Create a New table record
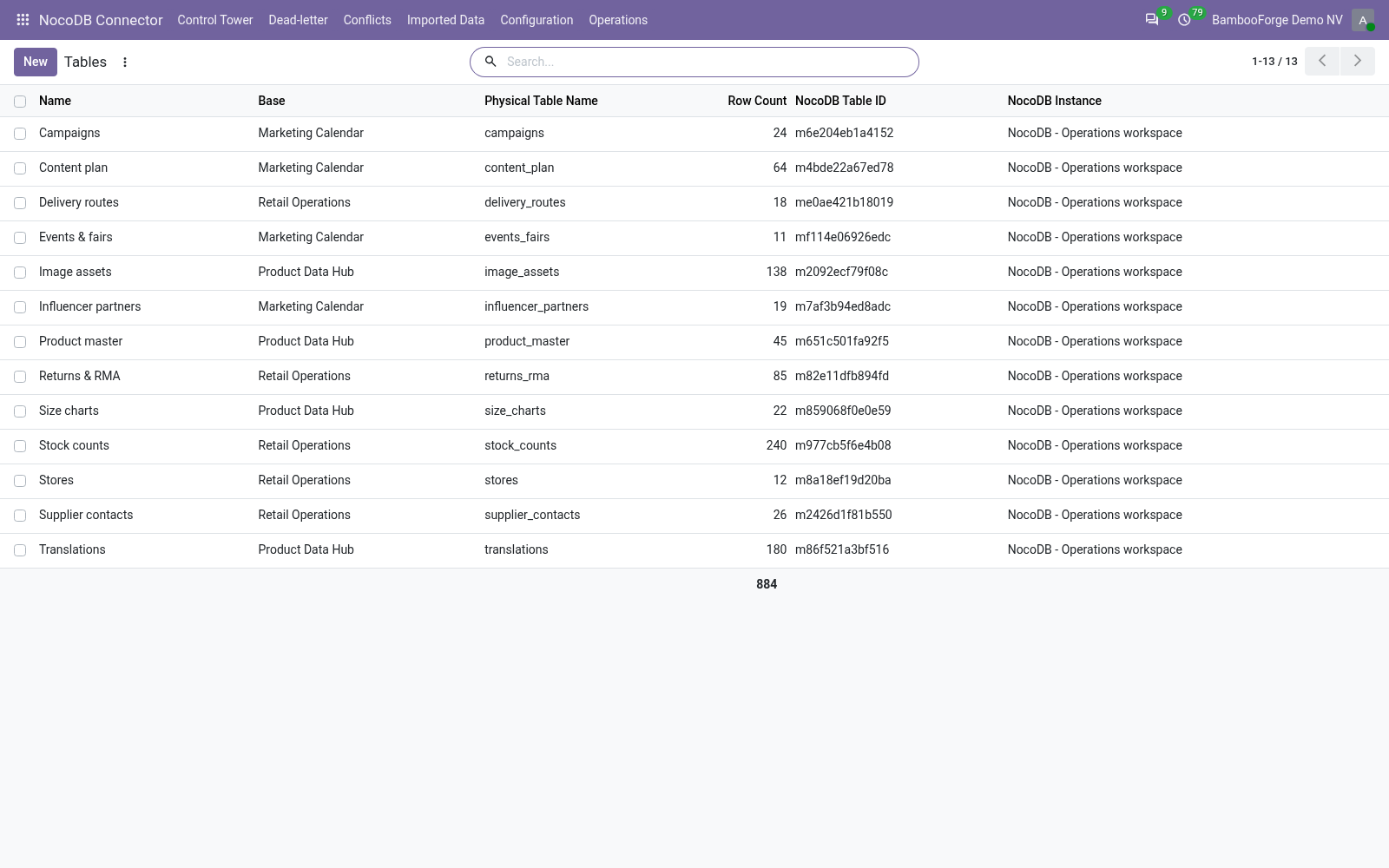Screen dimensions: 1389x868 pos(36,62)
